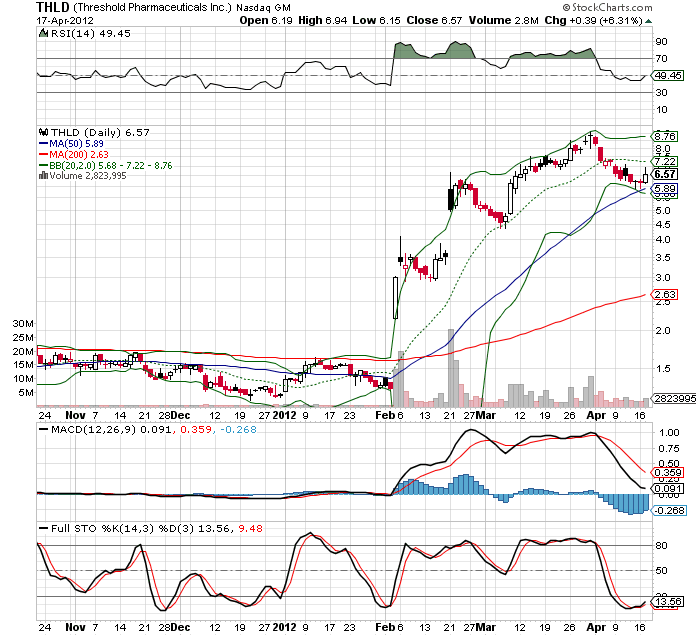Viewport: 696px width, 636px height.
Task: Click the blue MA(50) legend line swatch
Action: [44, 144]
